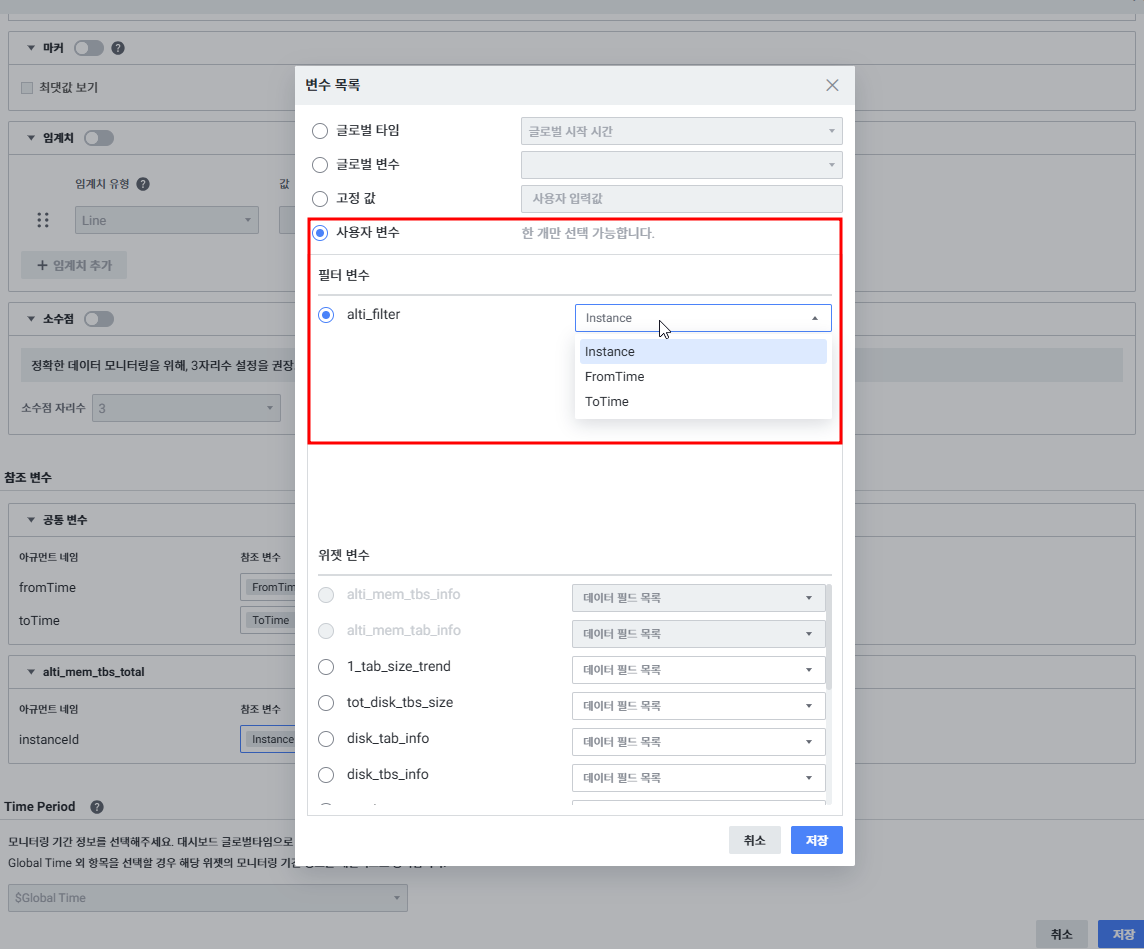
Task: Click the 사용자 입력값 input field
Action: coord(681,199)
